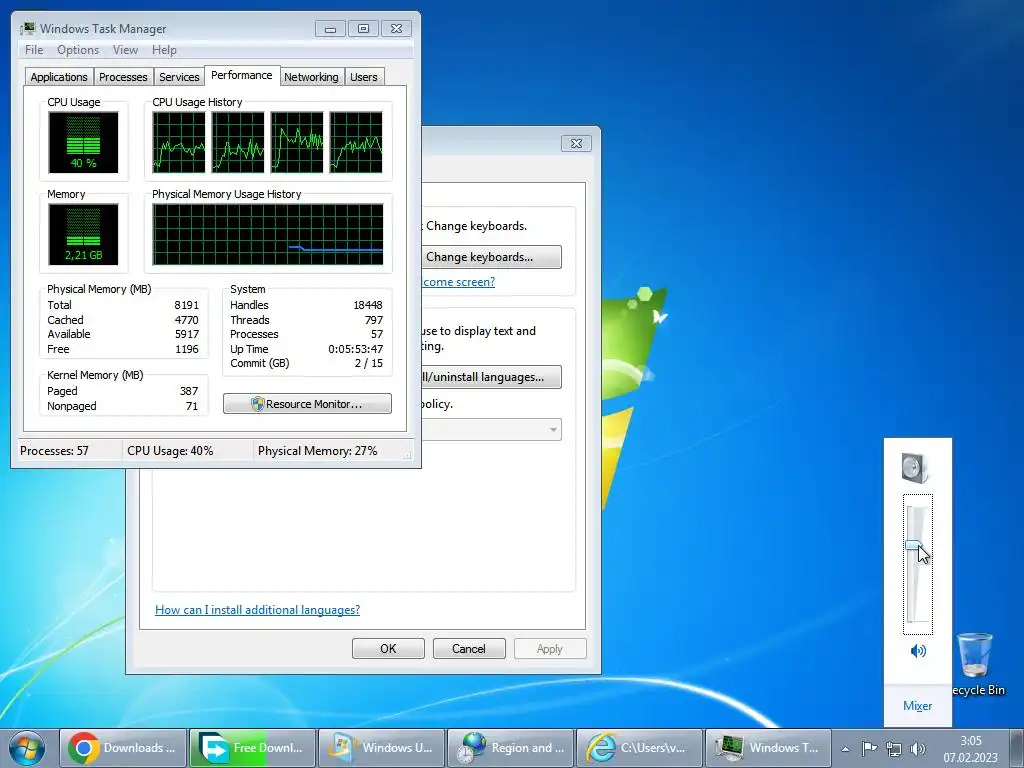Switch to Services tab

(179, 77)
